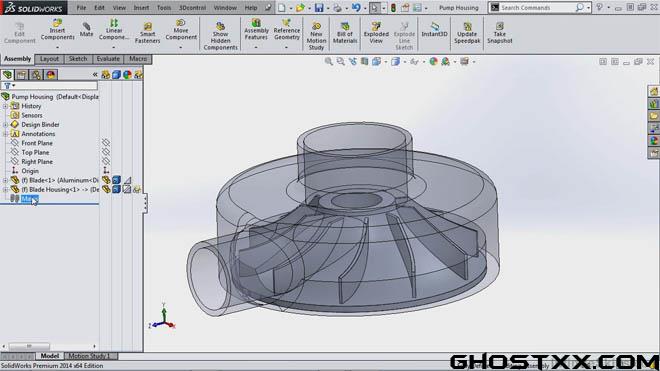The width and height of the screenshot is (660, 371).
Task: Start a New Motion Study
Action: (x=316, y=36)
